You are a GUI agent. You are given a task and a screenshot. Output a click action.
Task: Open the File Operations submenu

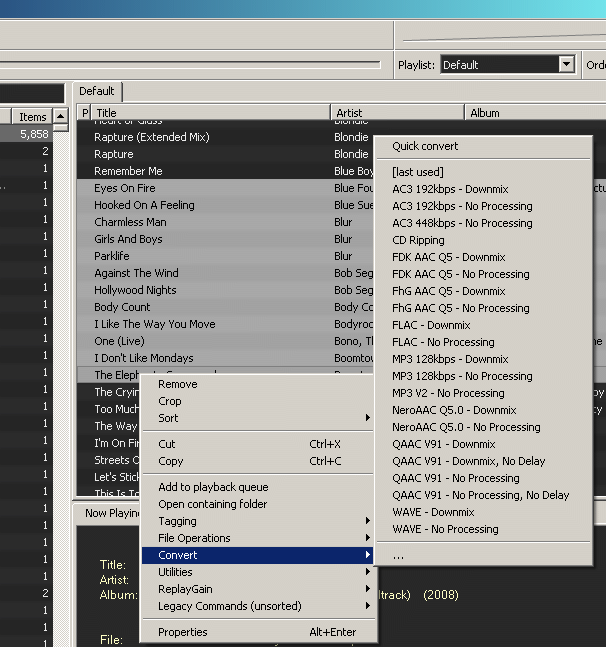pyautogui.click(x=194, y=538)
